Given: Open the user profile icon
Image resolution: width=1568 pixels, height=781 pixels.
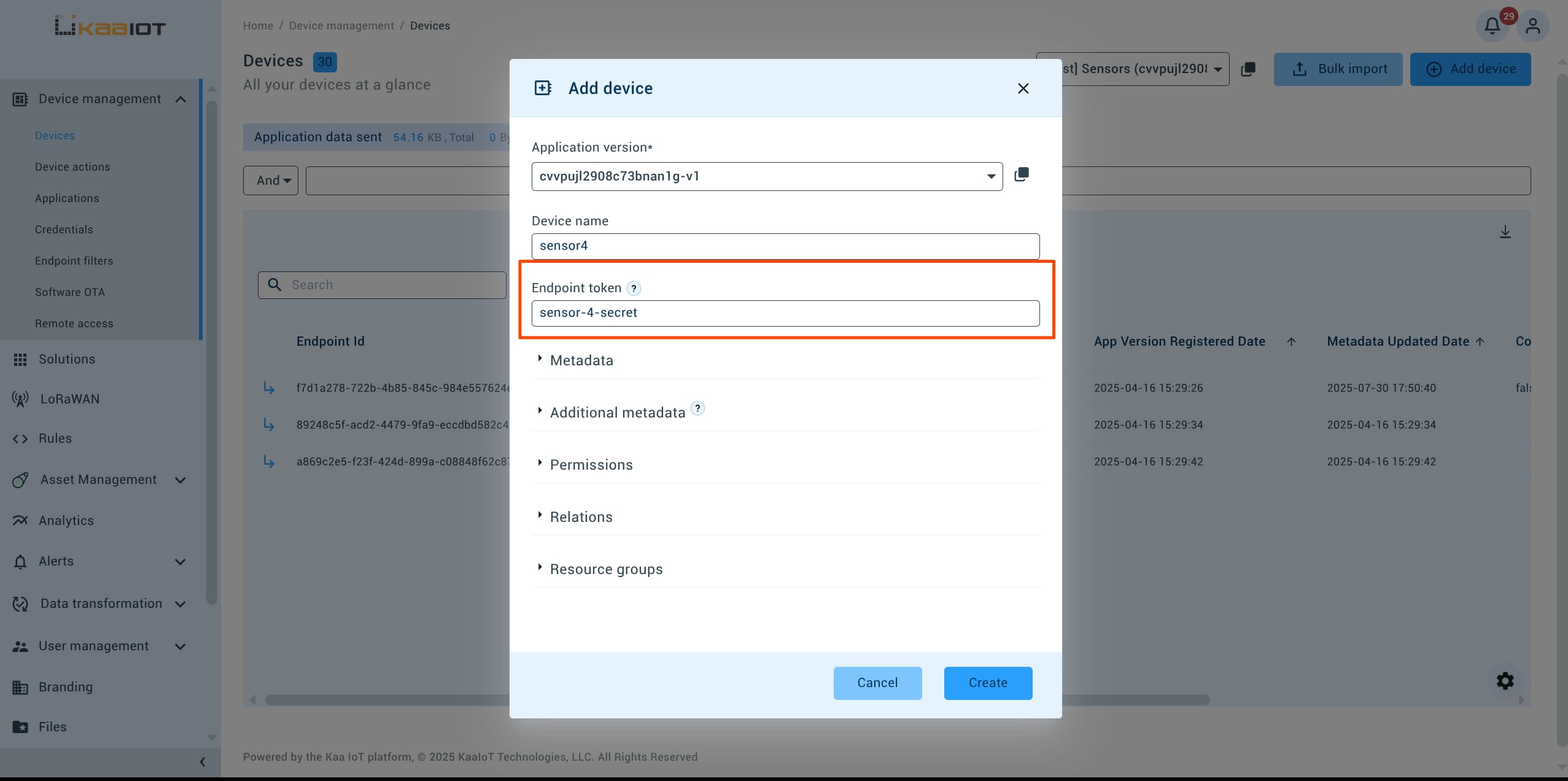Looking at the screenshot, I should pyautogui.click(x=1532, y=26).
